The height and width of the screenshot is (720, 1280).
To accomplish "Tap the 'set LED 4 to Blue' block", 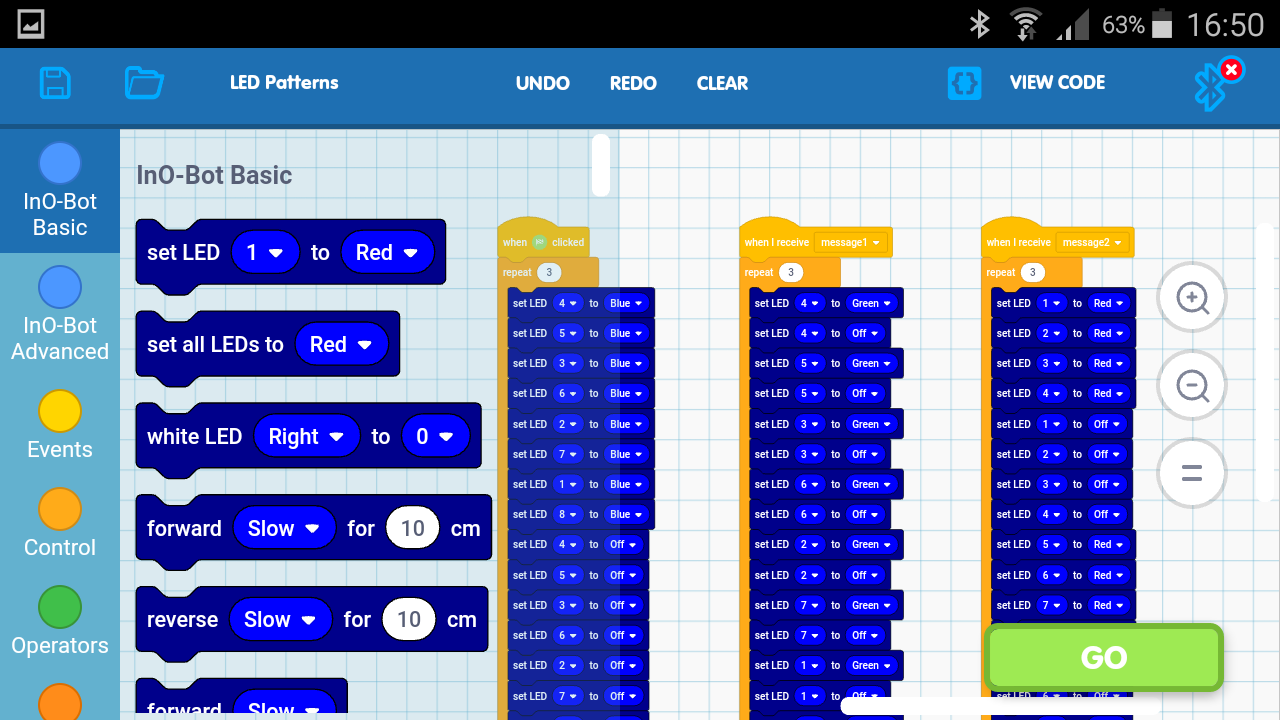I will pyautogui.click(x=581, y=303).
